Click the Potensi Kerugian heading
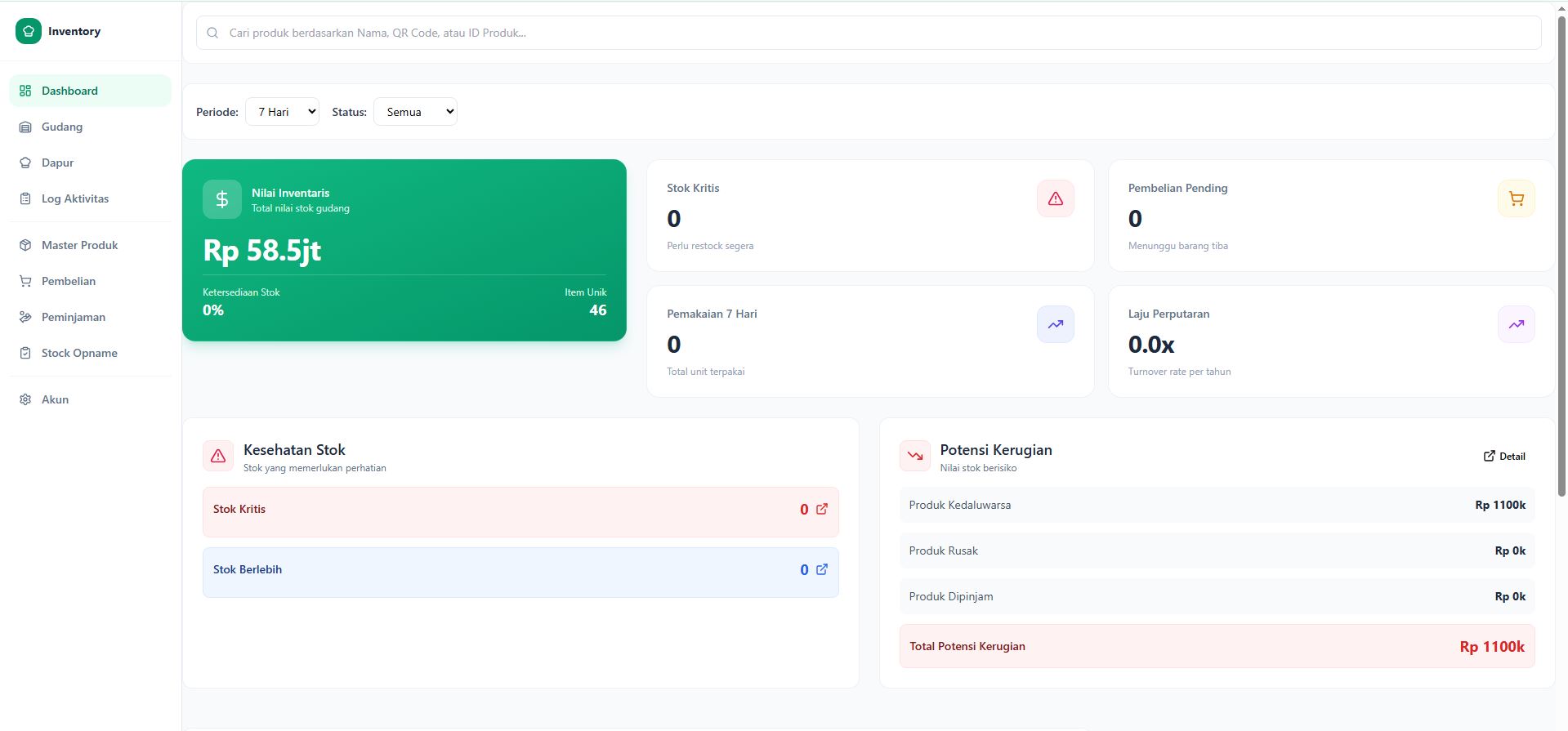This screenshot has width=1568, height=731. [x=996, y=450]
